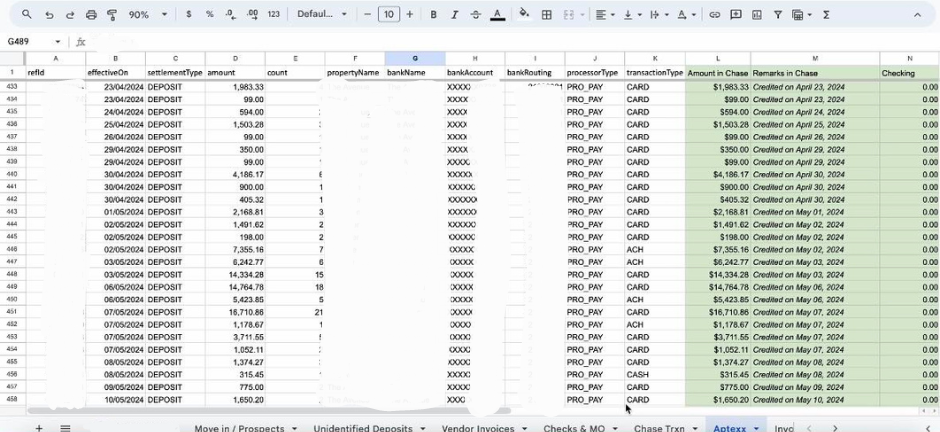Open horizontal align dropdown
Viewport: 940px width, 432px height.
coord(605,14)
